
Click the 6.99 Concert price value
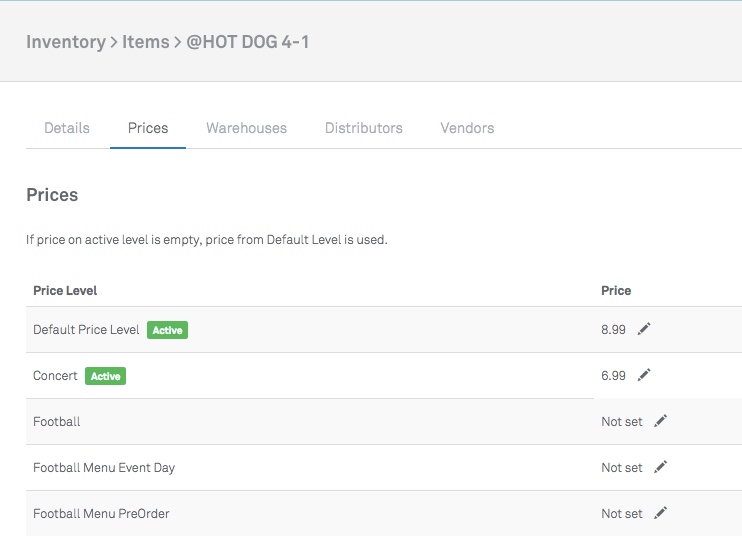613,376
